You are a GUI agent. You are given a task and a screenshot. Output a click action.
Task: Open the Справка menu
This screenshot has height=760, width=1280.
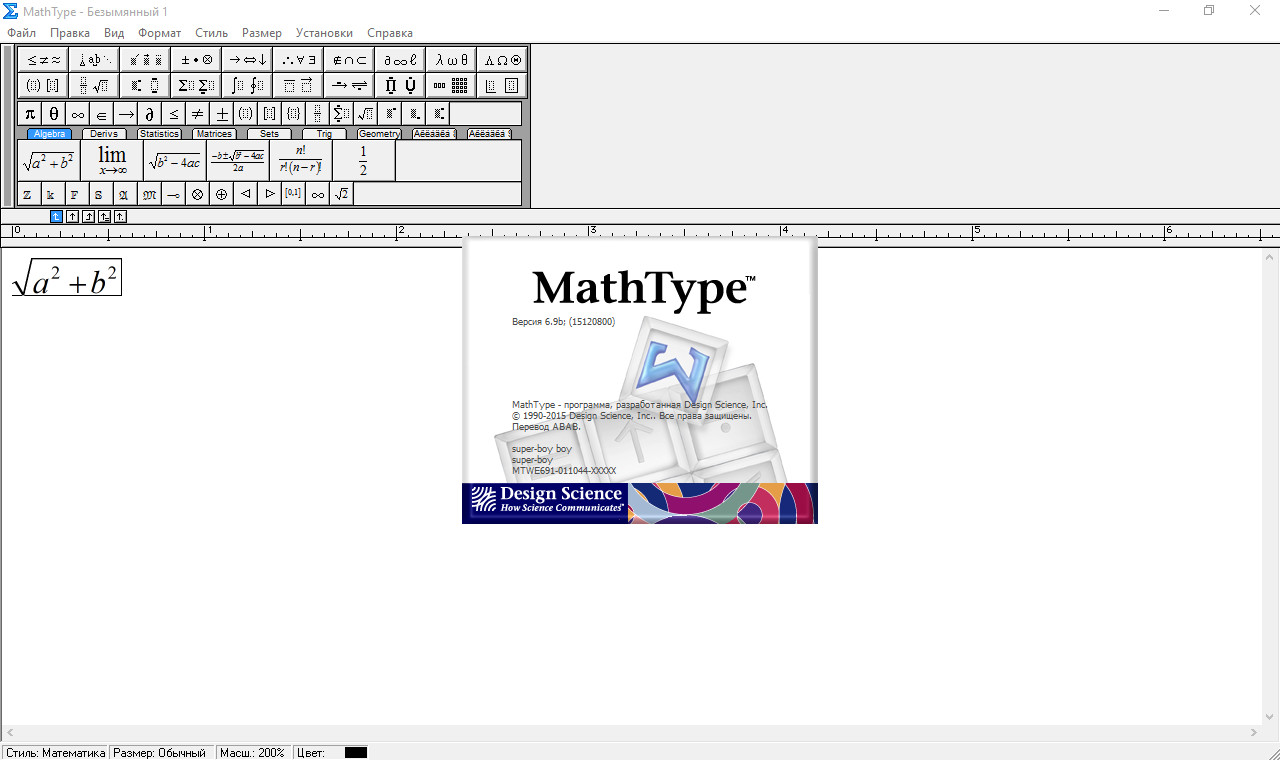(390, 33)
